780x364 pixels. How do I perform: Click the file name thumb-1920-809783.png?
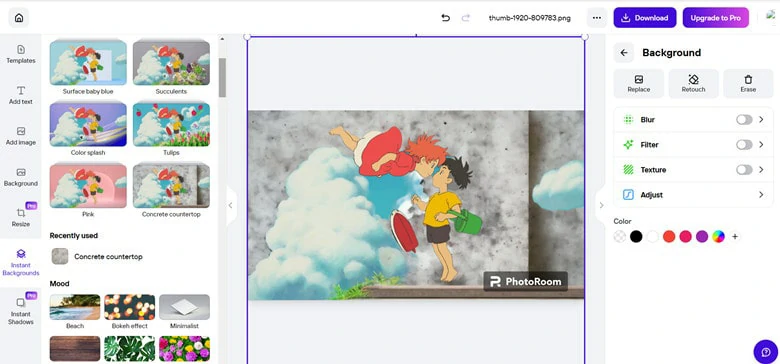(x=530, y=18)
